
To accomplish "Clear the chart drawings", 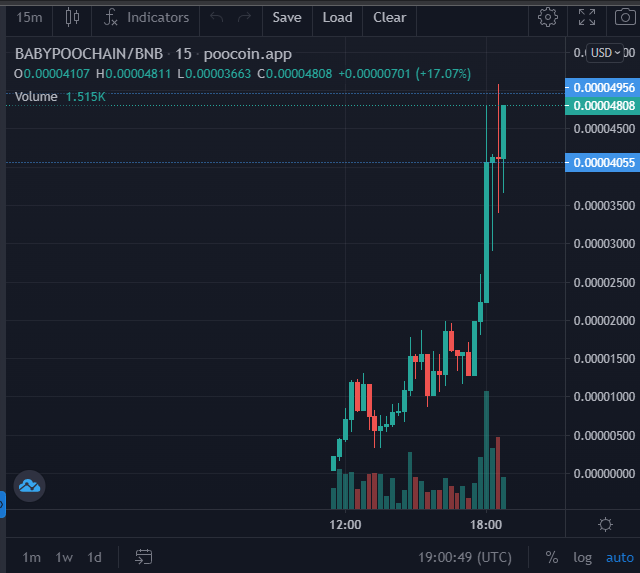I will click(x=390, y=18).
